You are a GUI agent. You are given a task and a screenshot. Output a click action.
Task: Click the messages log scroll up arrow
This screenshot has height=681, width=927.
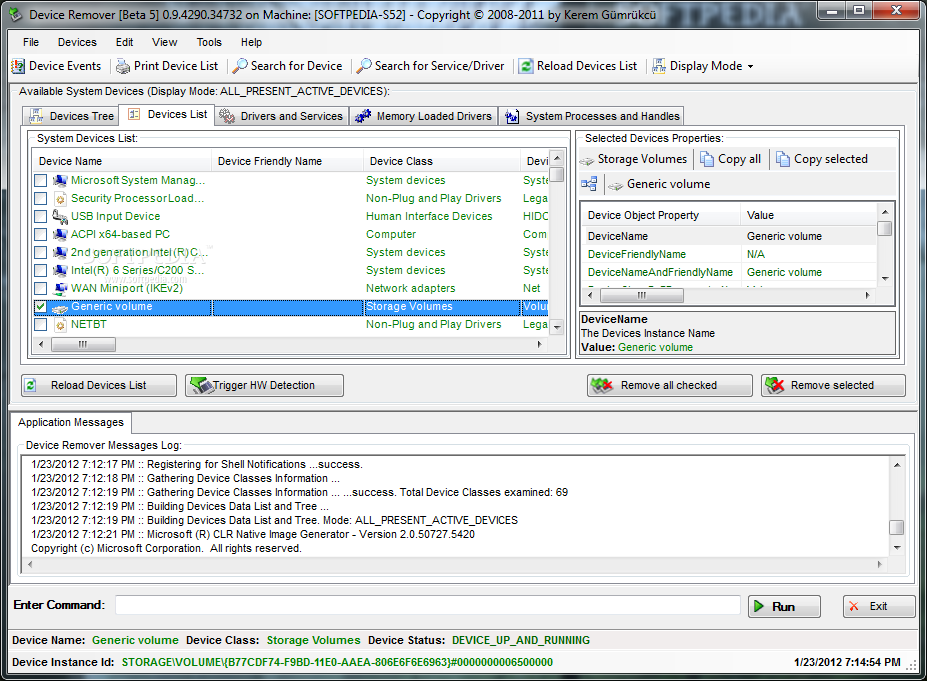[897, 465]
